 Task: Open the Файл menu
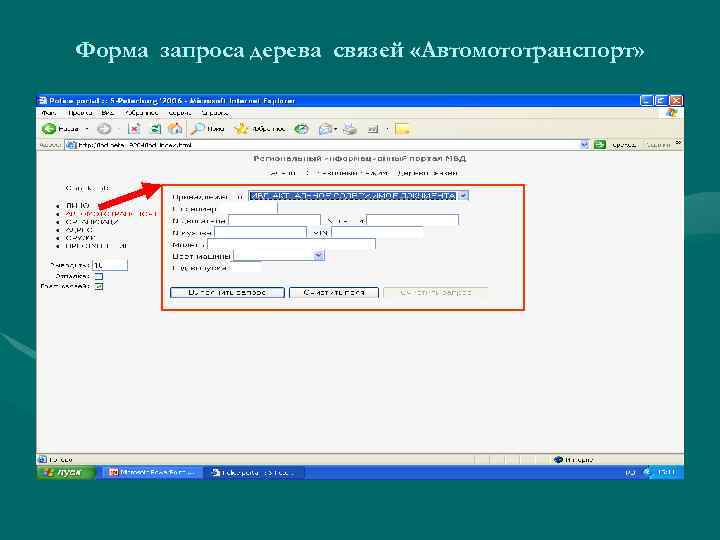(x=49, y=112)
